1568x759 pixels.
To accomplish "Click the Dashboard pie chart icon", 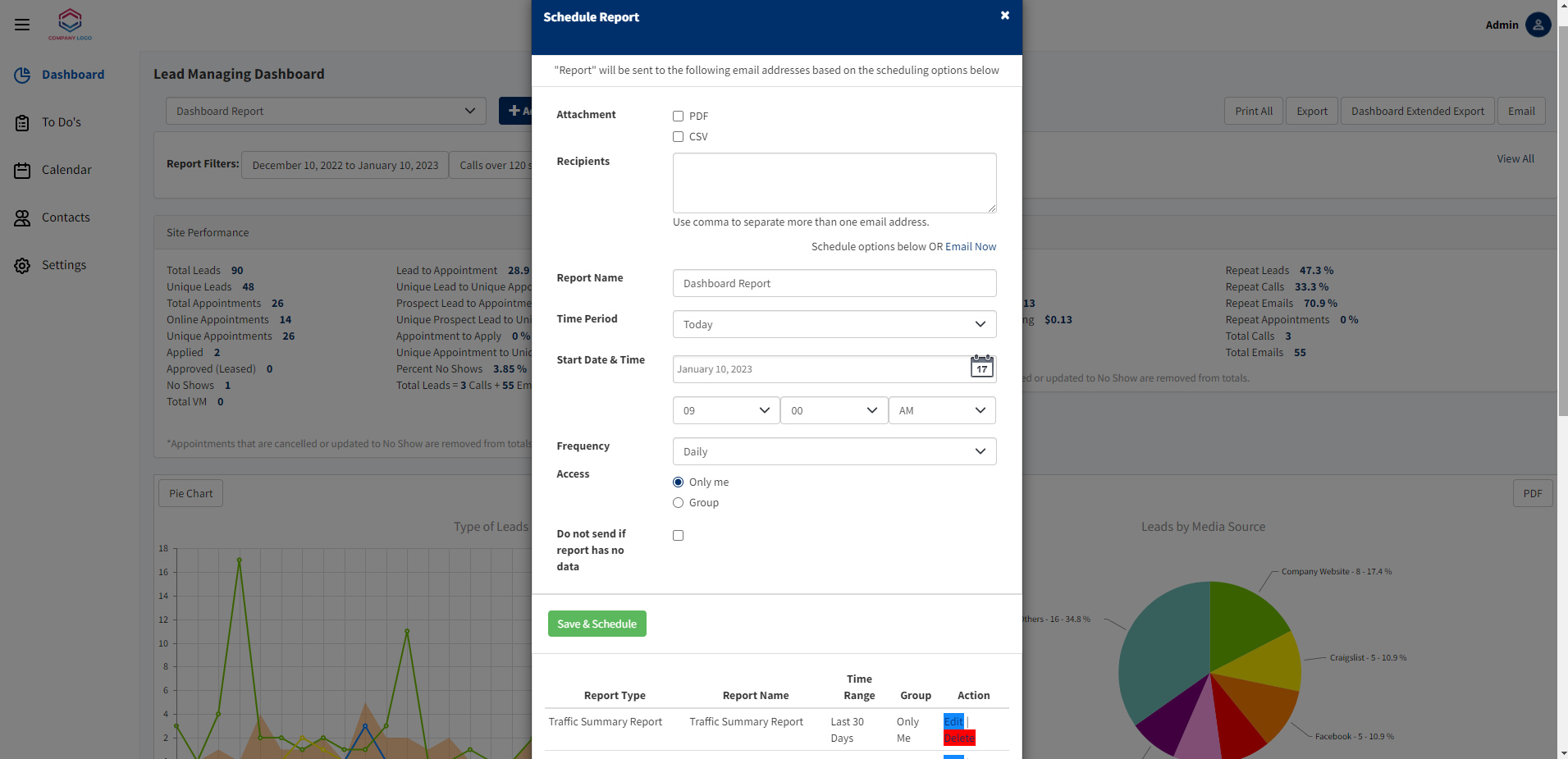I will (22, 75).
